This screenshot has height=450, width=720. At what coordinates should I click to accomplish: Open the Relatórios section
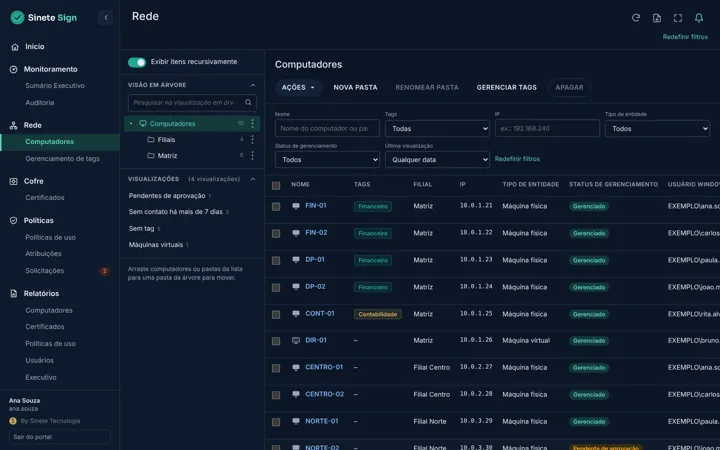pos(41,293)
